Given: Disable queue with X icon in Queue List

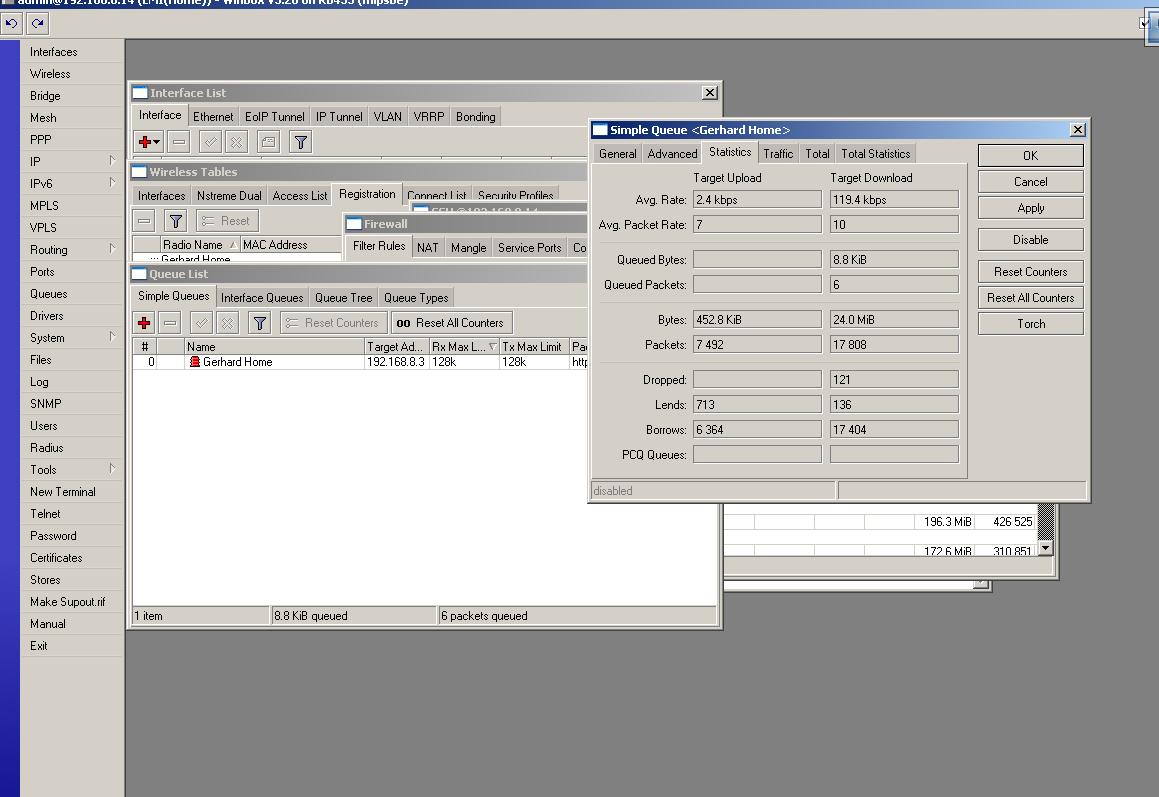Looking at the screenshot, I should 228,323.
